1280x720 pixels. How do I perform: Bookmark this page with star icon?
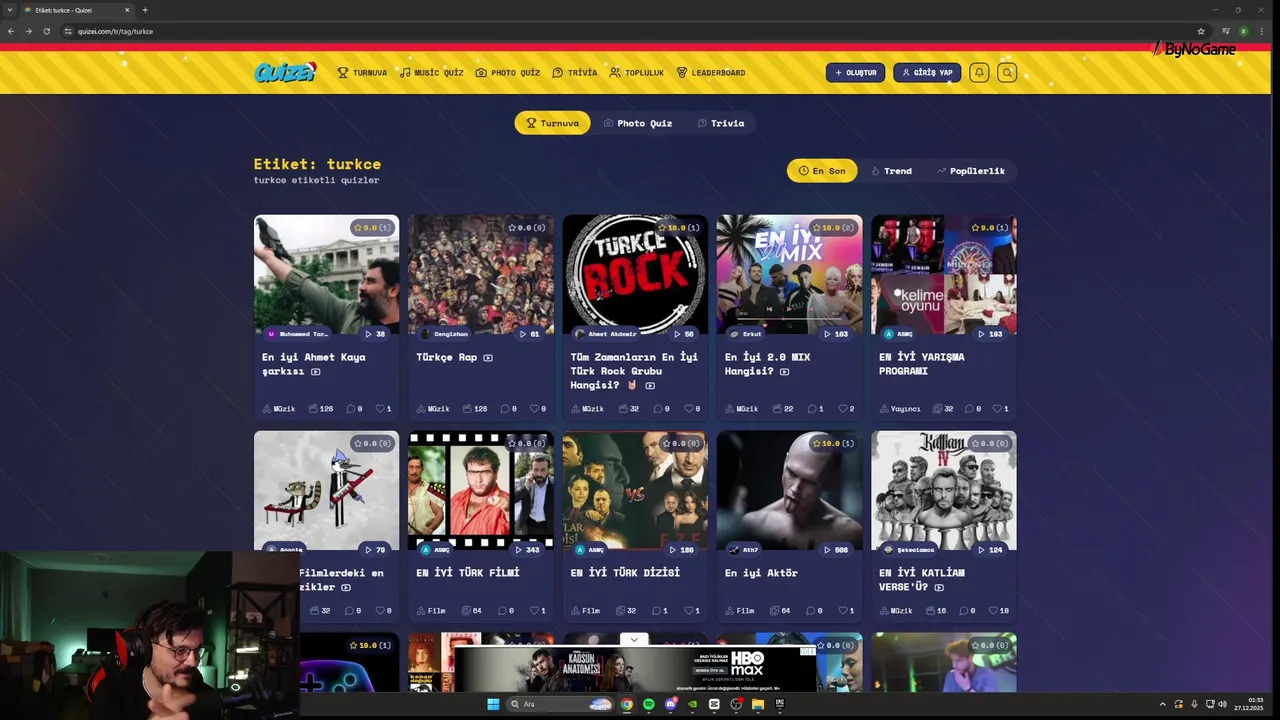tap(1201, 31)
